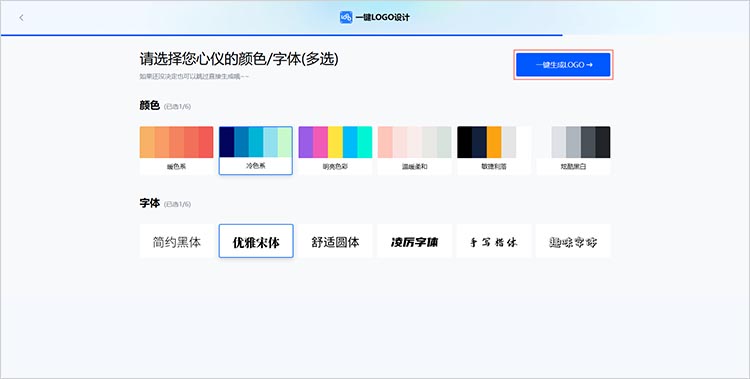Select the 手写楷体 handwriting font
Viewport: 750px width, 379px height.
click(494, 241)
